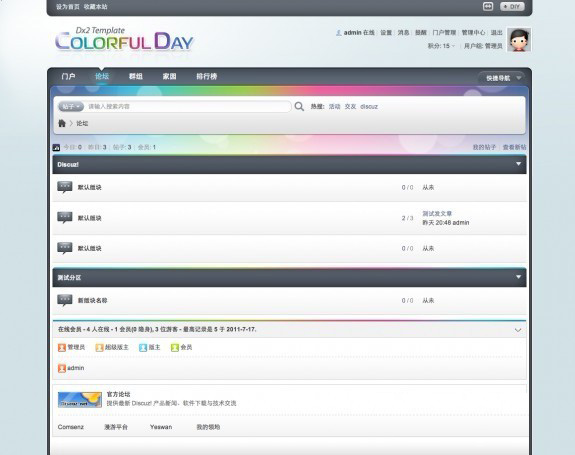
Task: Click the orange 管理员 legend icon
Action: pyautogui.click(x=62, y=347)
